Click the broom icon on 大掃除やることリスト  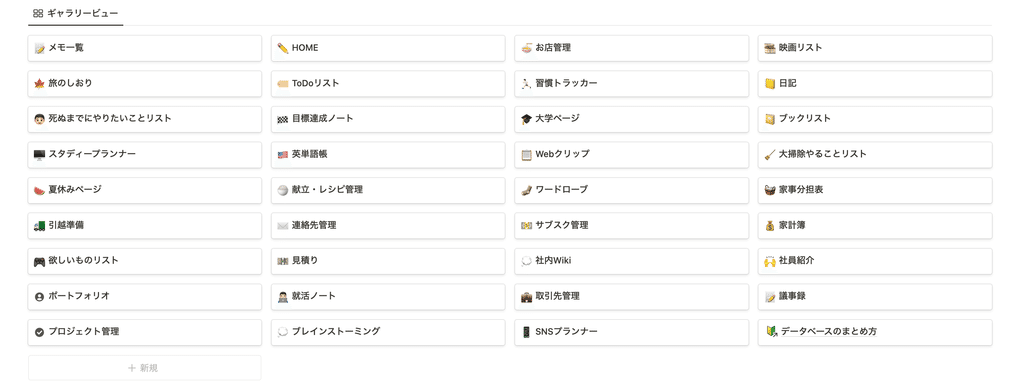click(x=770, y=155)
